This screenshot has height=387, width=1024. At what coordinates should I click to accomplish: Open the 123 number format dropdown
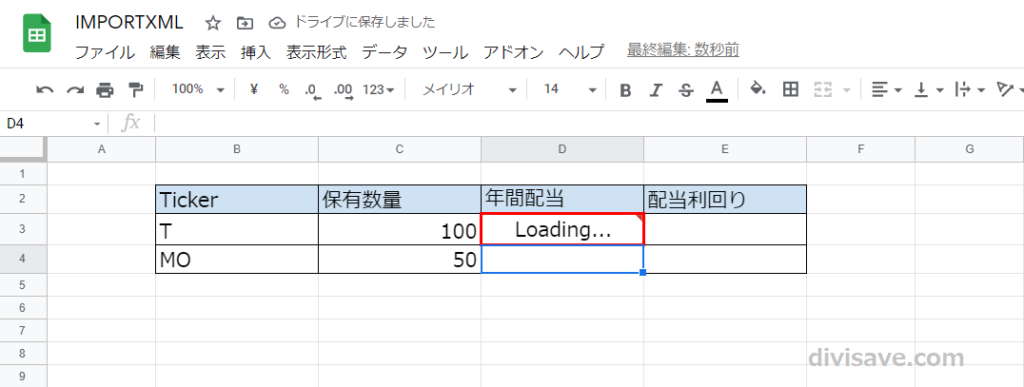[378, 89]
